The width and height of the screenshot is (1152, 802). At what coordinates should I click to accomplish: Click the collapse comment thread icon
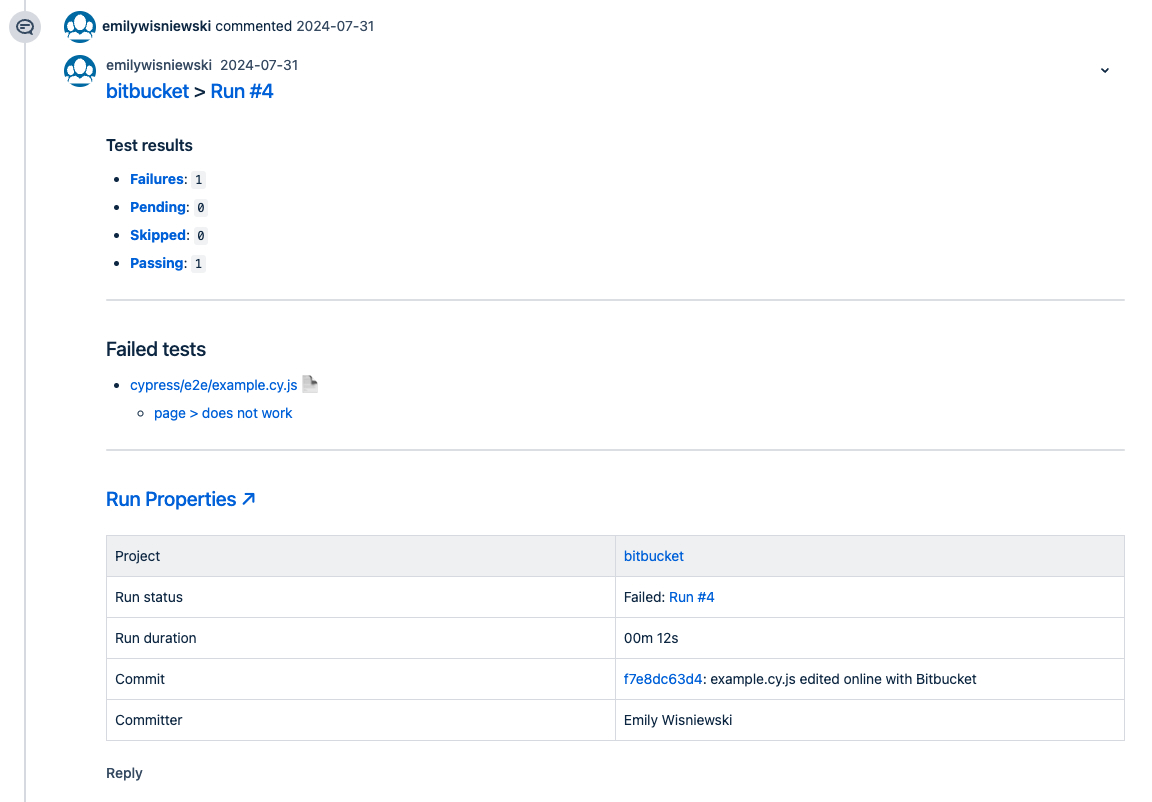[24, 28]
